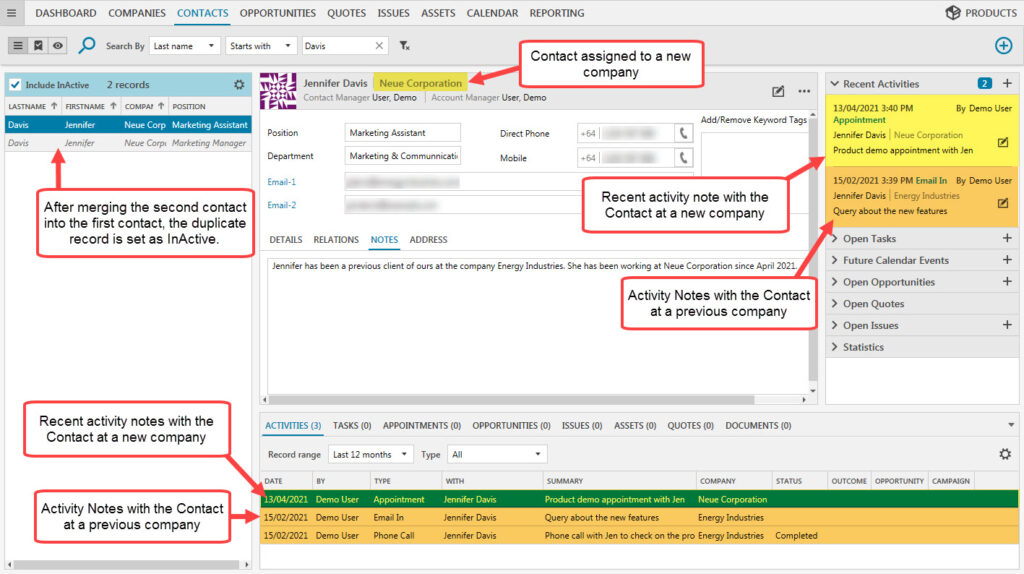Click the Neue Corporation company link
1024x574 pixels.
(x=421, y=83)
